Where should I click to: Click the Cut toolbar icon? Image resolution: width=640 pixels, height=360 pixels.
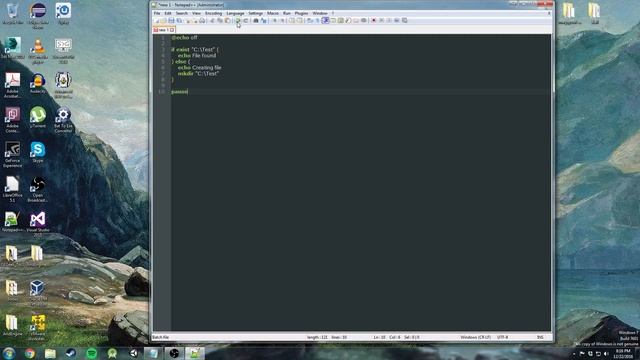pyautogui.click(x=212, y=20)
